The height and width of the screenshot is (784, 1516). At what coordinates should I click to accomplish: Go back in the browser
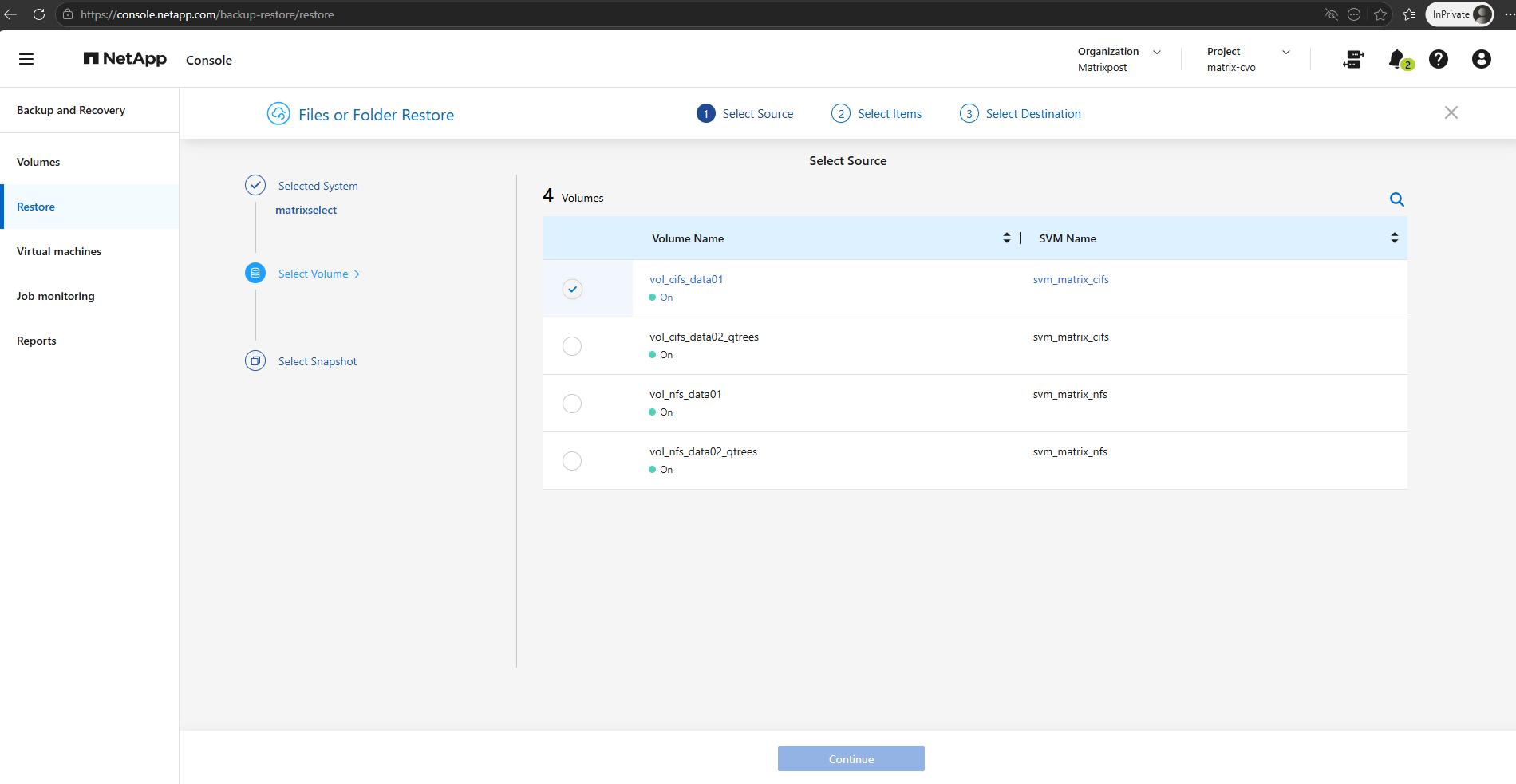tap(10, 14)
